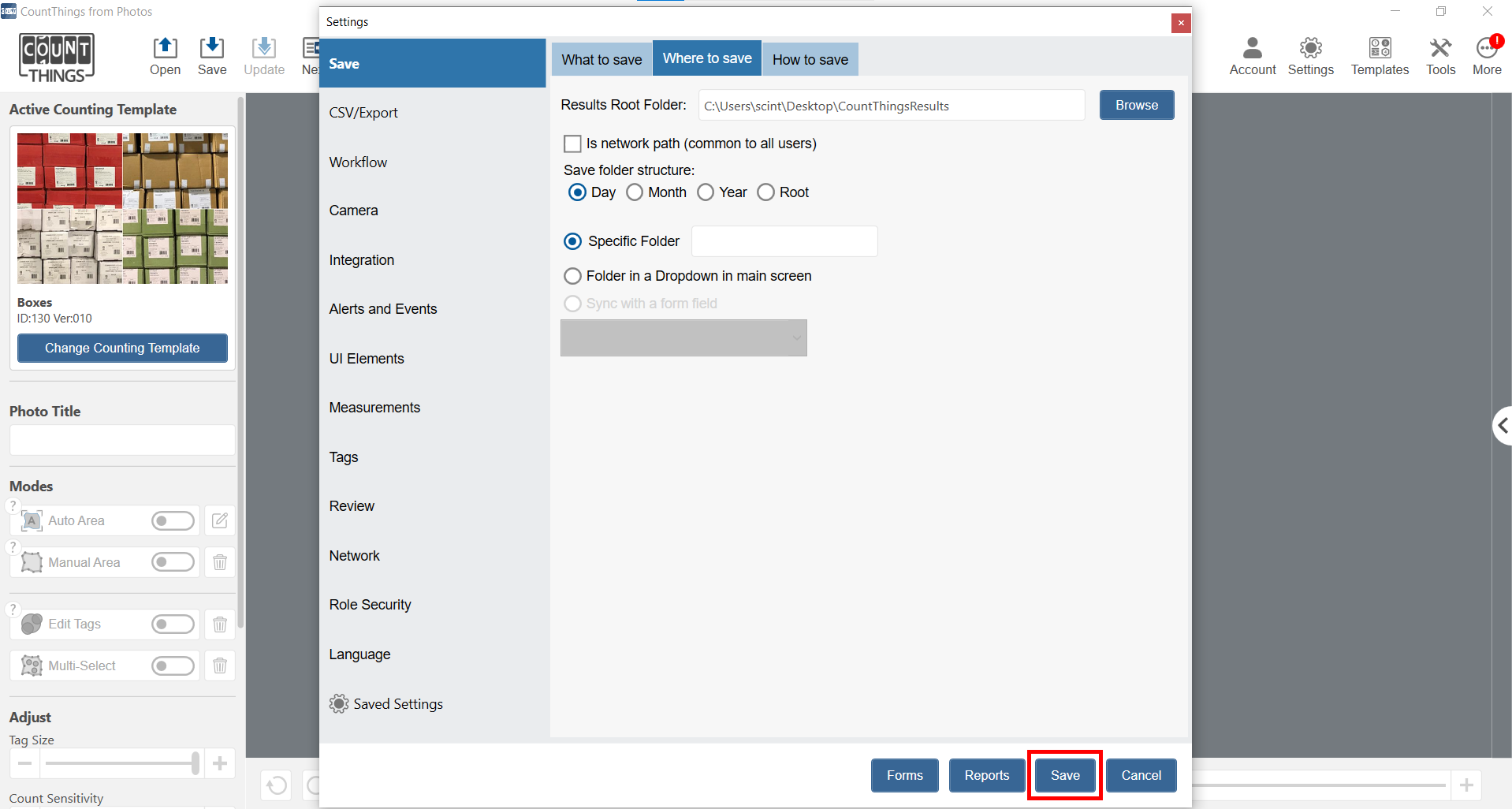
Task: Switch to the How to save tab
Action: (810, 59)
